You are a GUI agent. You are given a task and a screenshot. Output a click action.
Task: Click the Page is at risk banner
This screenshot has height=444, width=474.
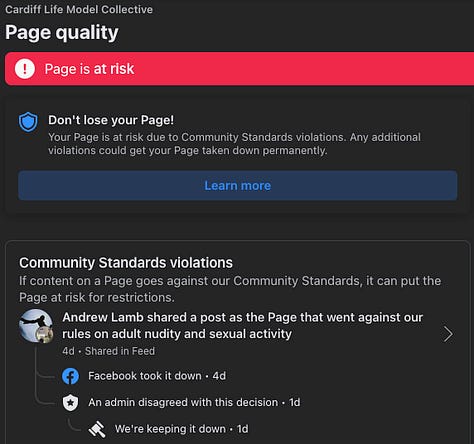(x=239, y=69)
